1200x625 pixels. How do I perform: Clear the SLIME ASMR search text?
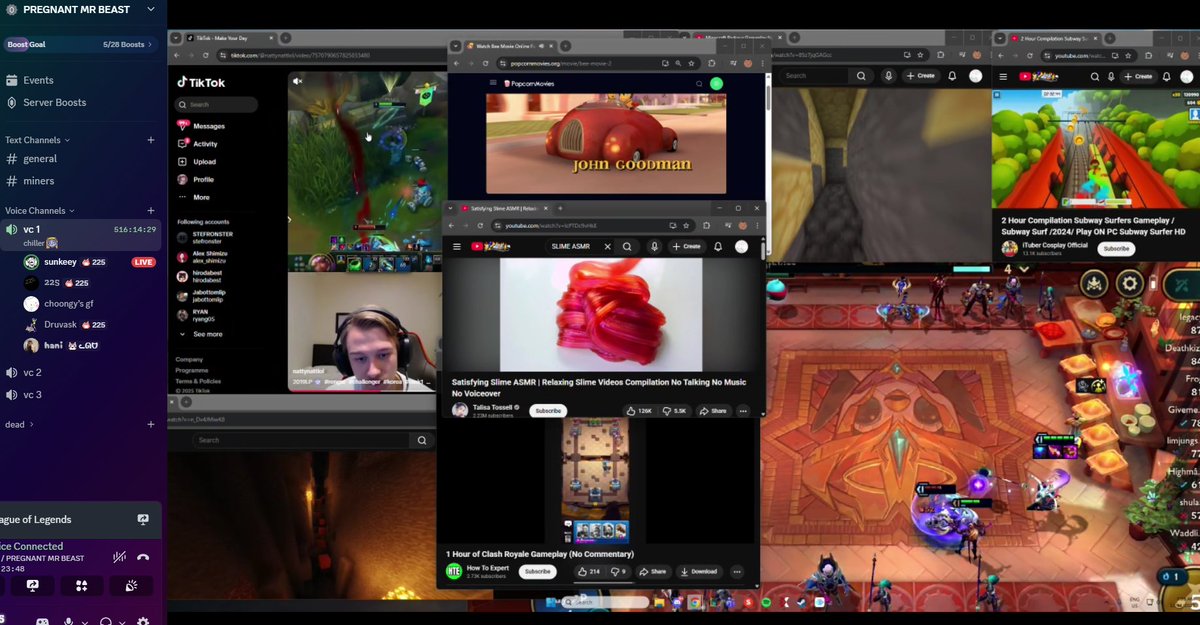coord(607,247)
